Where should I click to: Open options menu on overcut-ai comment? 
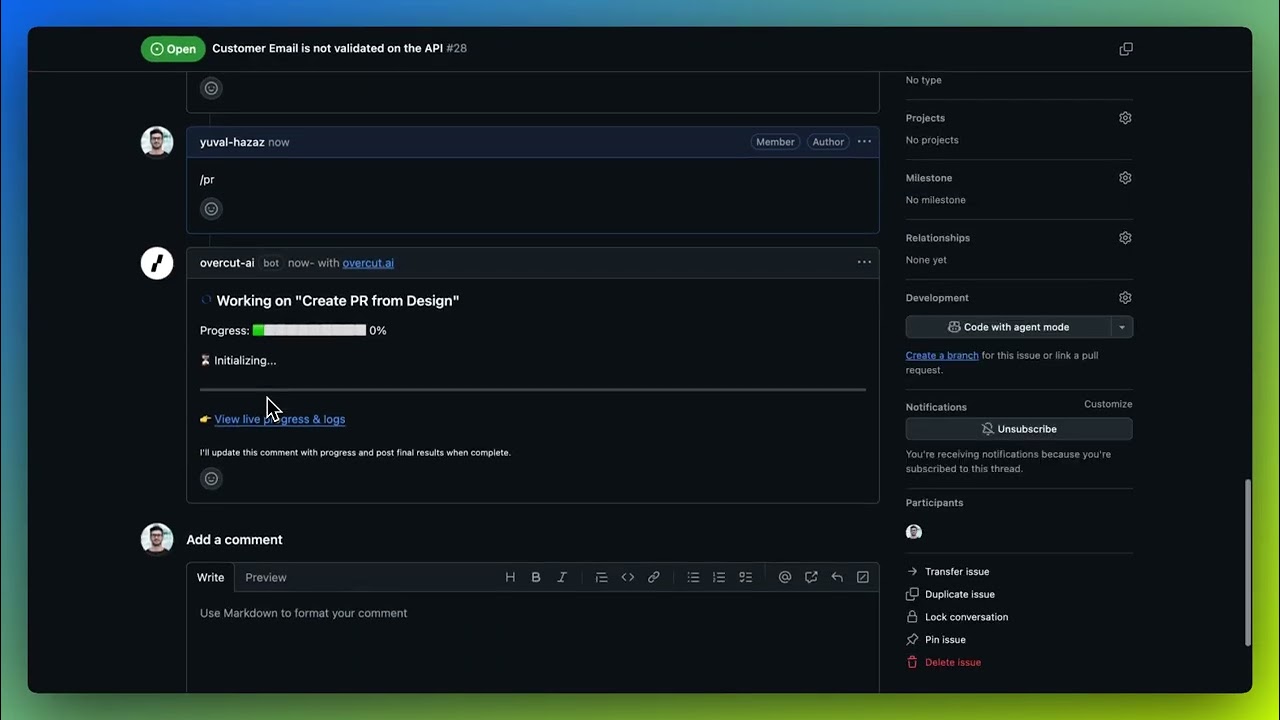[864, 263]
